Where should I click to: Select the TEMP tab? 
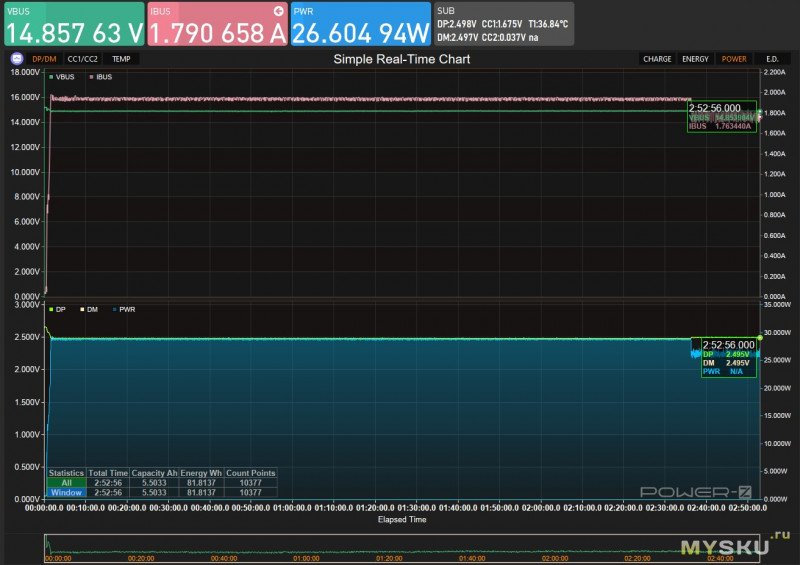(x=121, y=59)
